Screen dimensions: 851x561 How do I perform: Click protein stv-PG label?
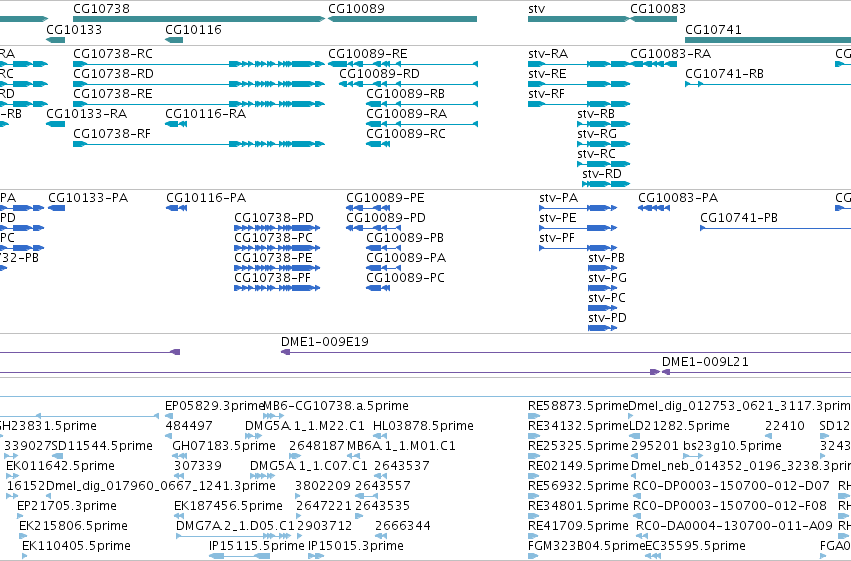point(607,277)
